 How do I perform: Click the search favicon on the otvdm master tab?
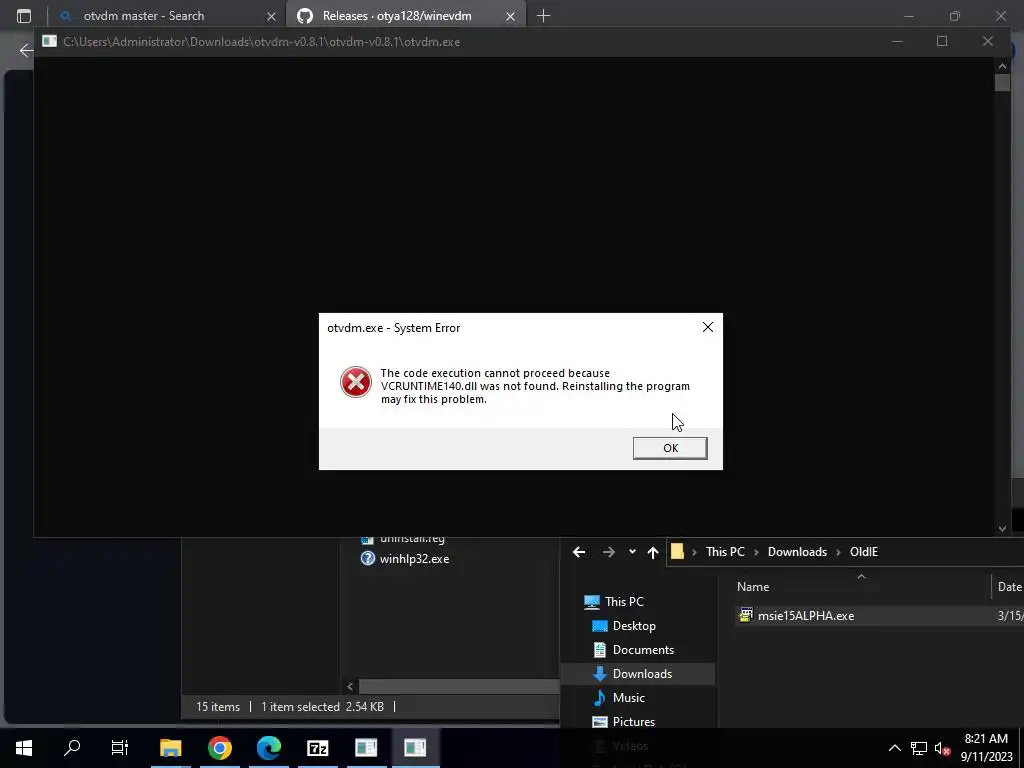65,16
